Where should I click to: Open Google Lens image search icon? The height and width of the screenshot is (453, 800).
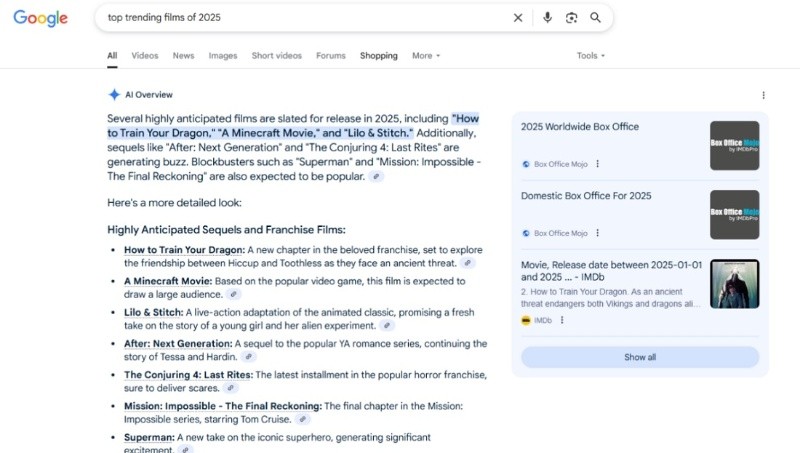point(571,18)
